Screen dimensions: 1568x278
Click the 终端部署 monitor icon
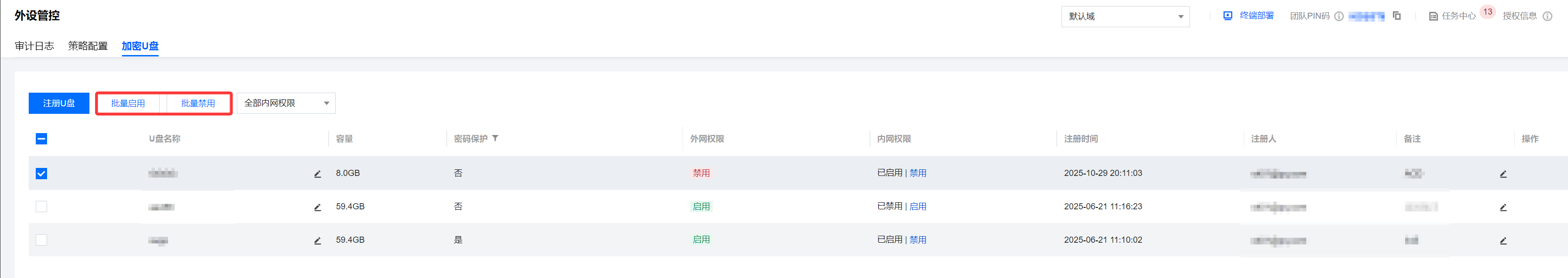click(1228, 16)
